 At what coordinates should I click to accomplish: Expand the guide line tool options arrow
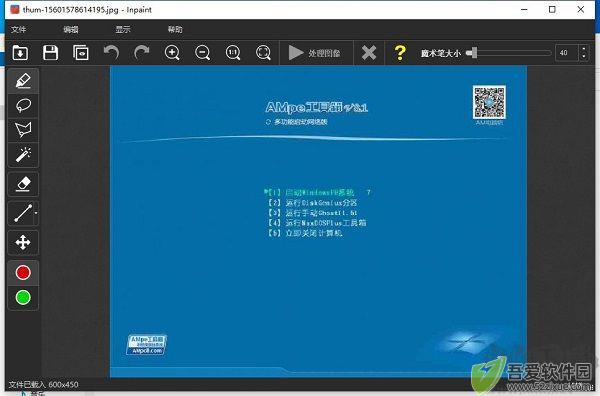(x=36, y=213)
